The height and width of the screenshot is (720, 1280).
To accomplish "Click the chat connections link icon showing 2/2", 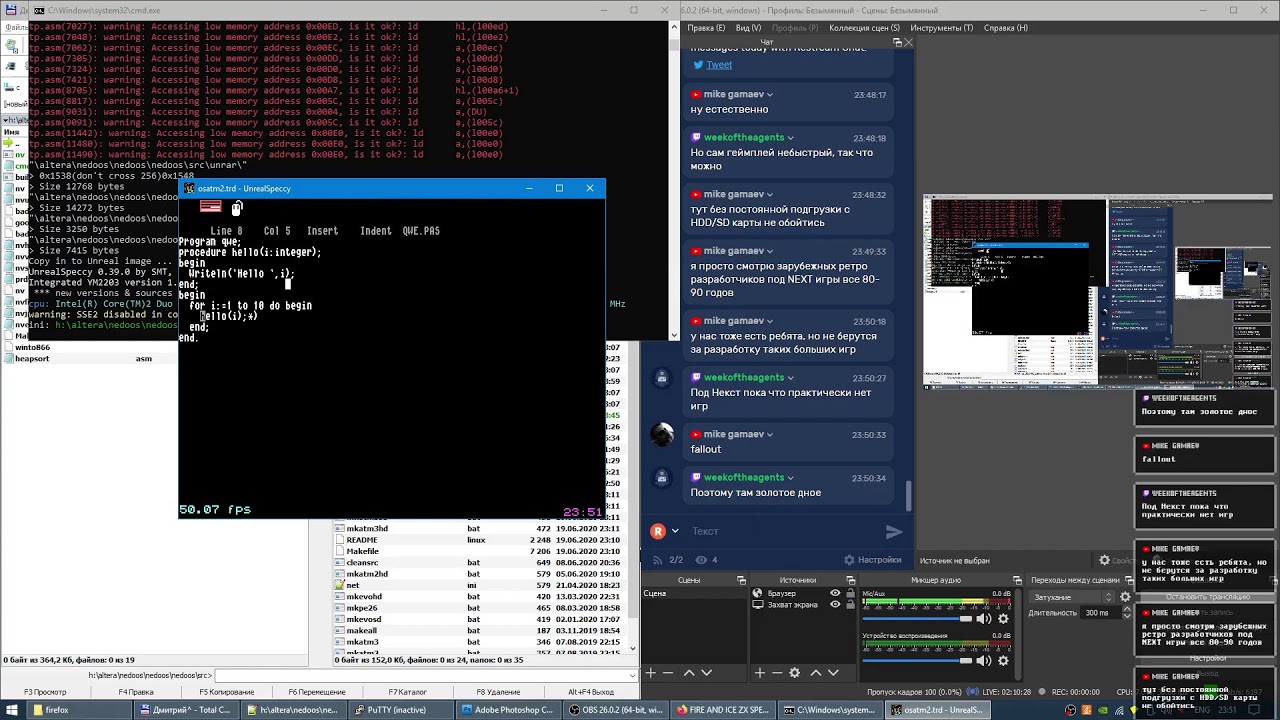I will tap(658, 560).
